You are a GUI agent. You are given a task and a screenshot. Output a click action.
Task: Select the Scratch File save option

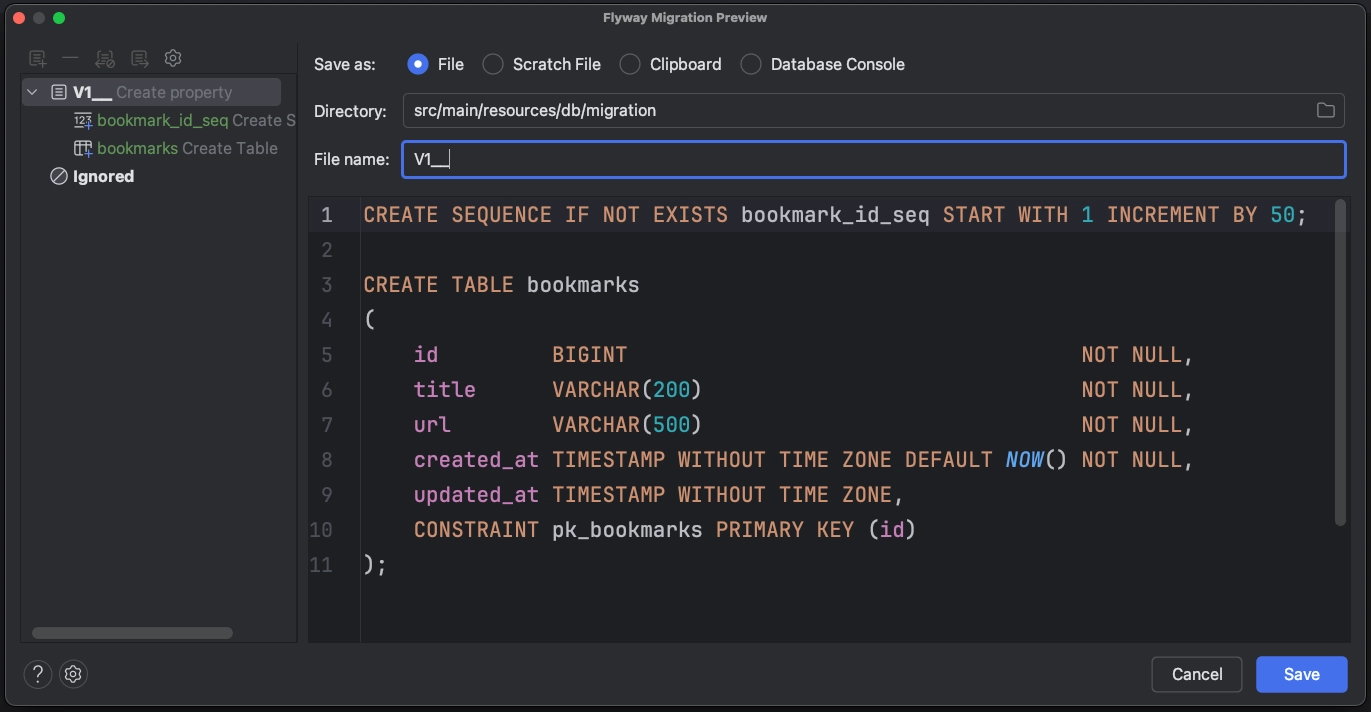(492, 63)
